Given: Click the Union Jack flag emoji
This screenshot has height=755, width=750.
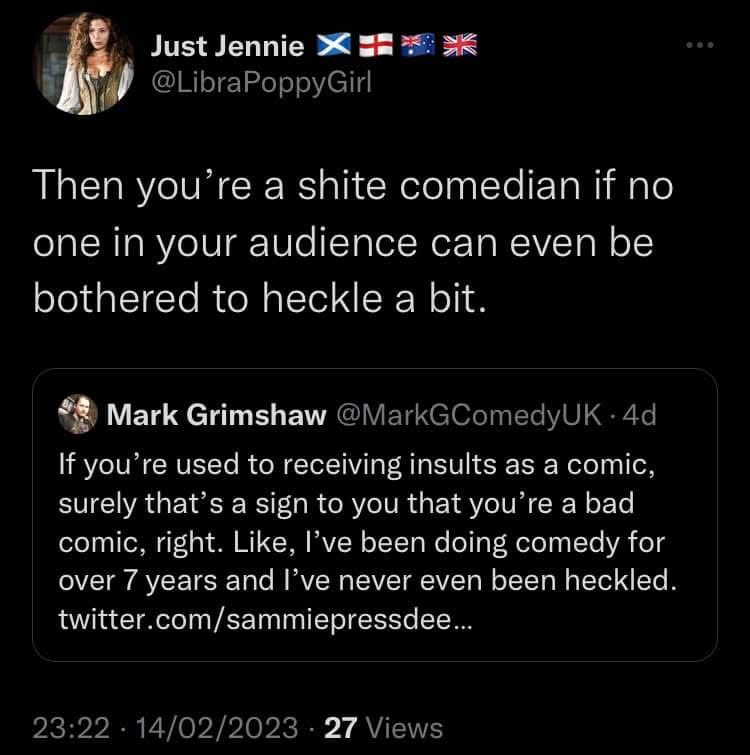Looking at the screenshot, I should tap(458, 44).
